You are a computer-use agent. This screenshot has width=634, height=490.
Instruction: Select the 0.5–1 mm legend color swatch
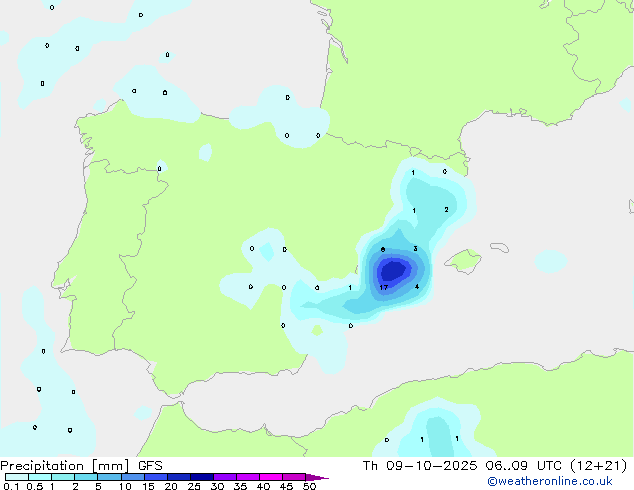[40, 477]
